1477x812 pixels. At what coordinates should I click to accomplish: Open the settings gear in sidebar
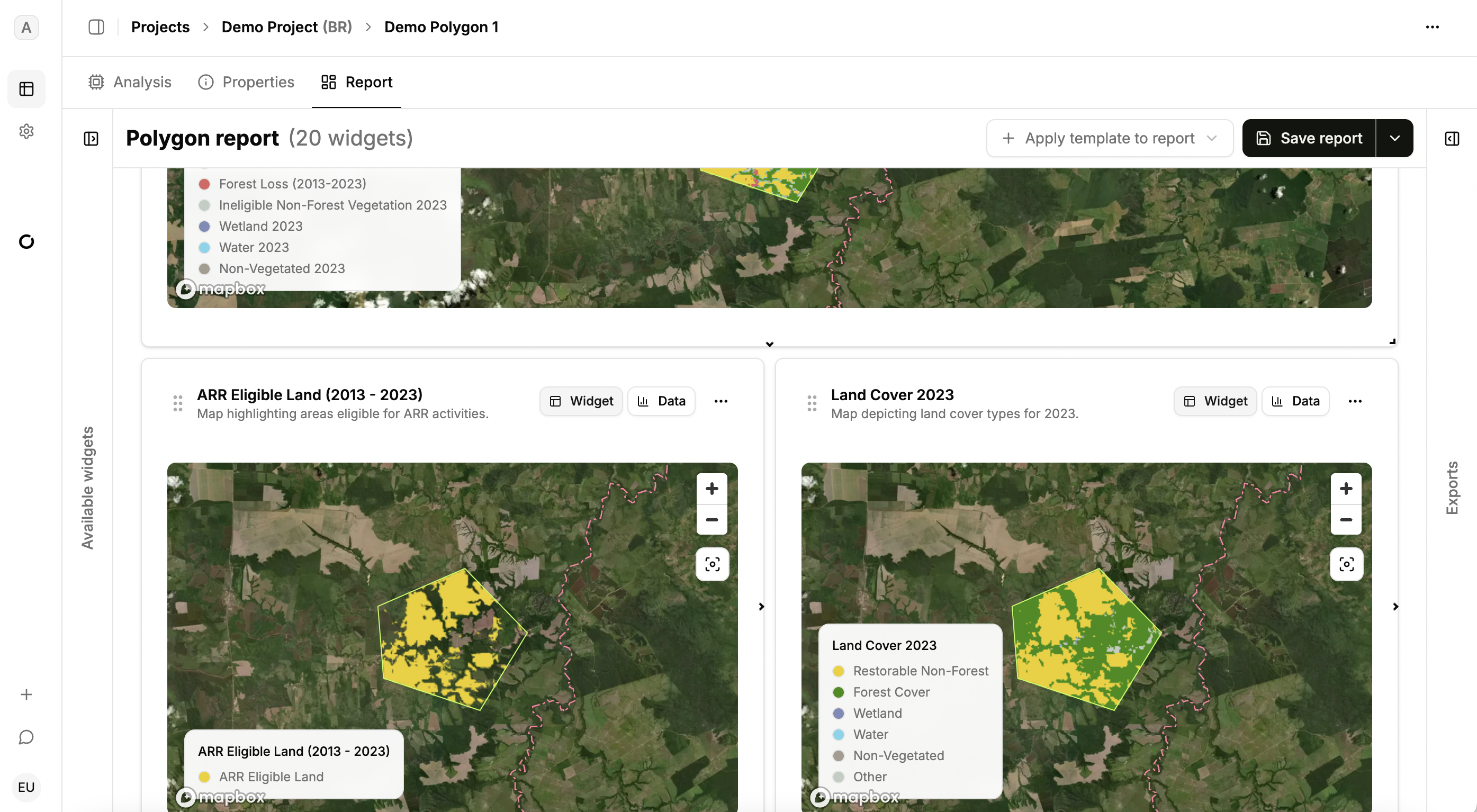[x=26, y=131]
